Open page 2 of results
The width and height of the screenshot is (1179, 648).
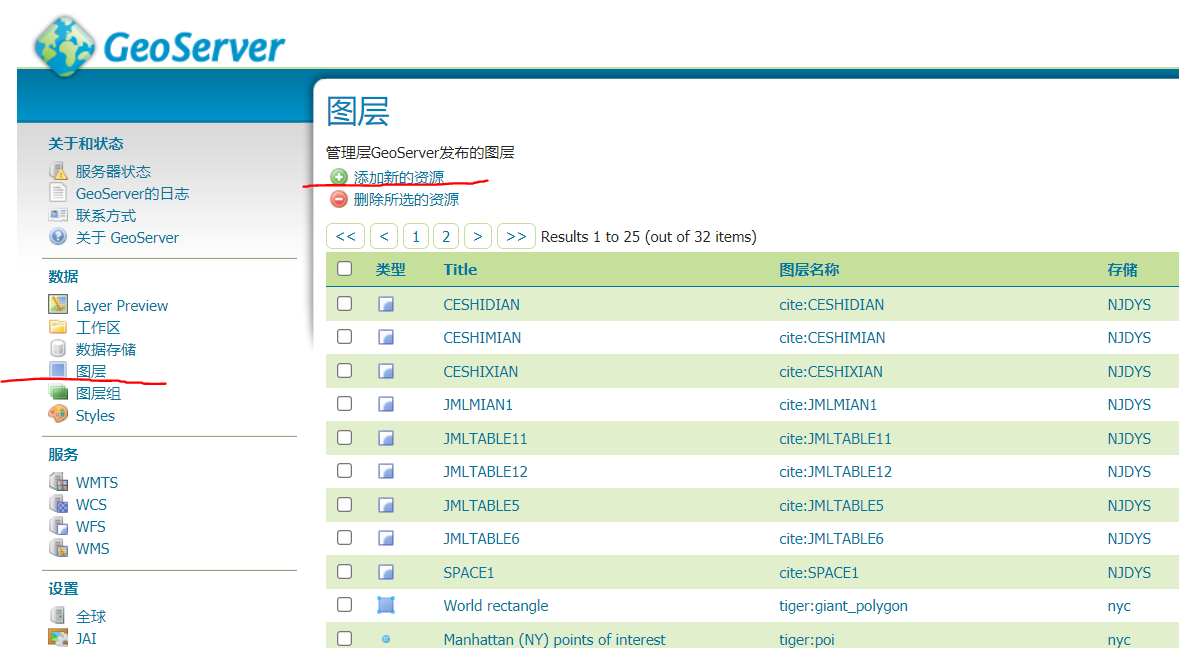point(446,236)
